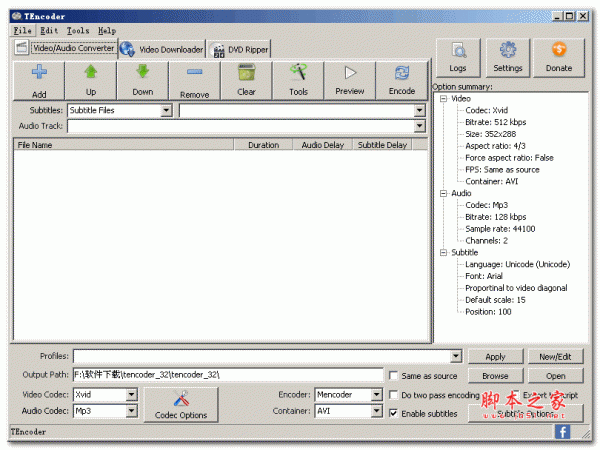Enable Same as source checkbox
The width and height of the screenshot is (600, 450).
point(393,375)
